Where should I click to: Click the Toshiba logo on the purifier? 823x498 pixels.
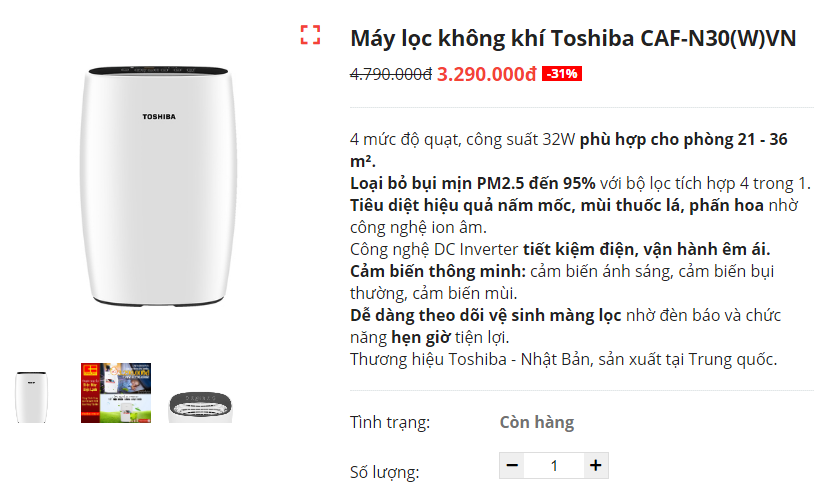[158, 117]
